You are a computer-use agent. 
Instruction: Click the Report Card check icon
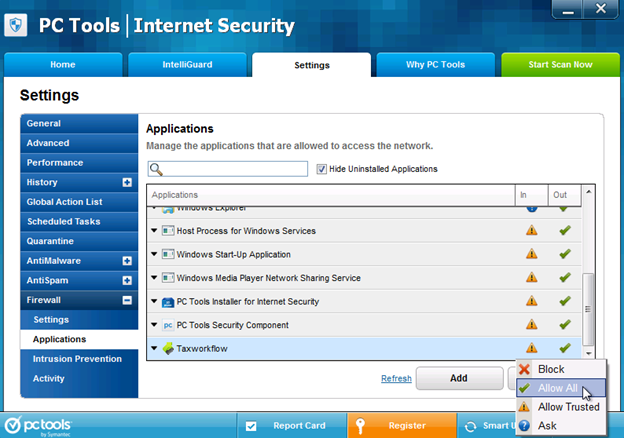[x=251, y=426]
